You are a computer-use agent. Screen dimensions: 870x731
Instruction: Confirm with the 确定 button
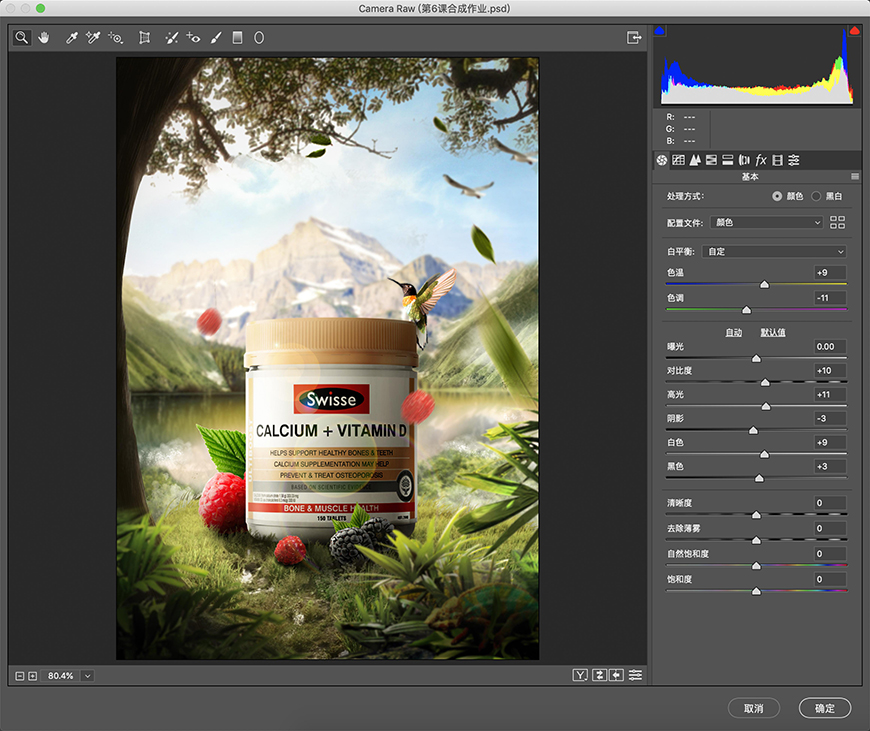tap(825, 708)
